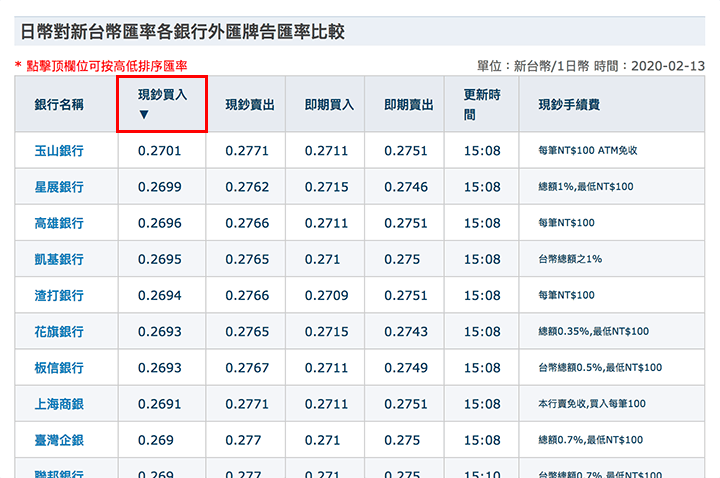Open the 渣打銀行 link

click(x=59, y=295)
